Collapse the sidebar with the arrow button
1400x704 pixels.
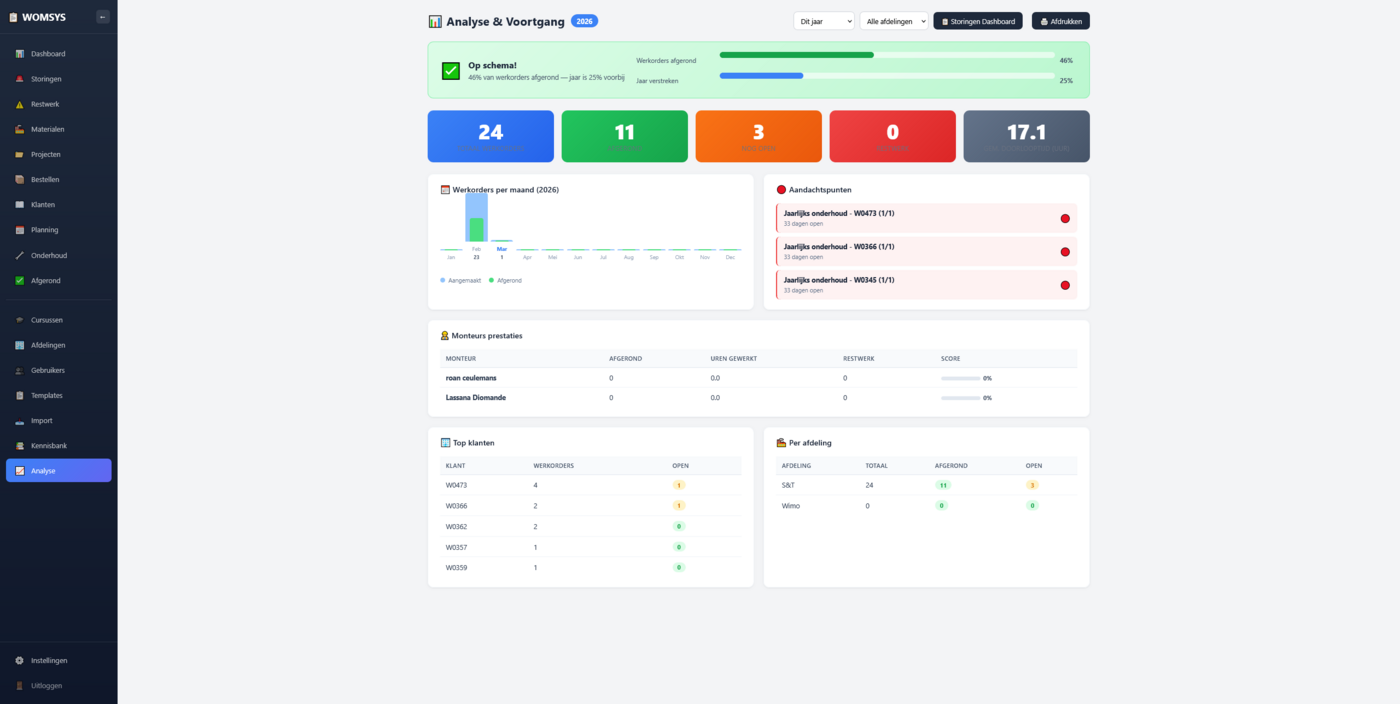pos(103,16)
